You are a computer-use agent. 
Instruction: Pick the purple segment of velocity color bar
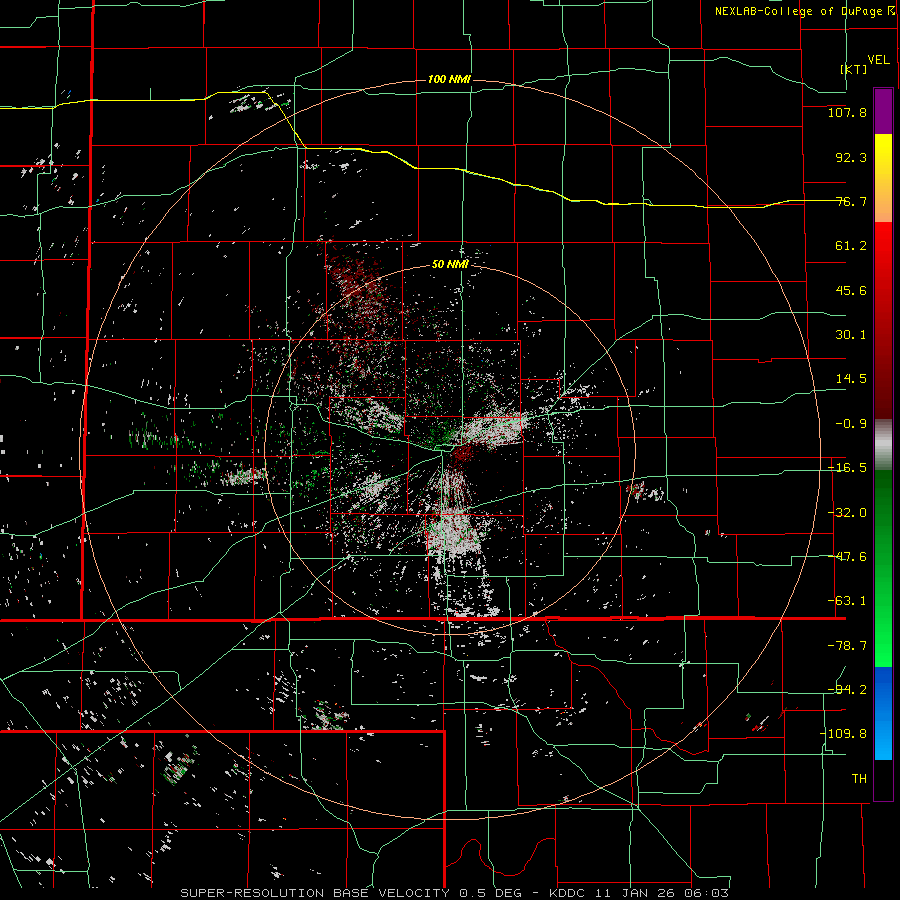pyautogui.click(x=883, y=111)
